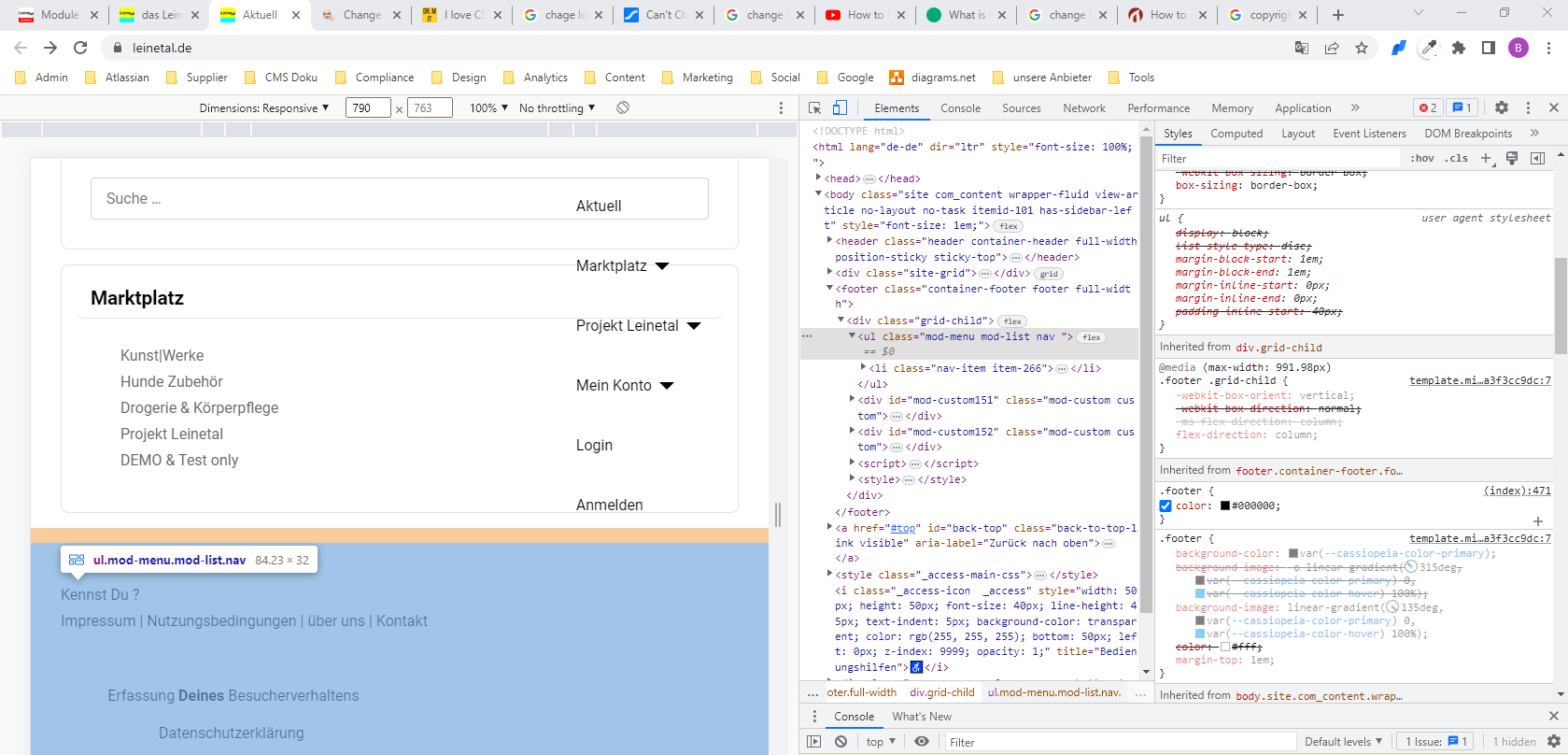This screenshot has height=755, width=1568.
Task: Click the Suche search input field
Action: [x=400, y=198]
